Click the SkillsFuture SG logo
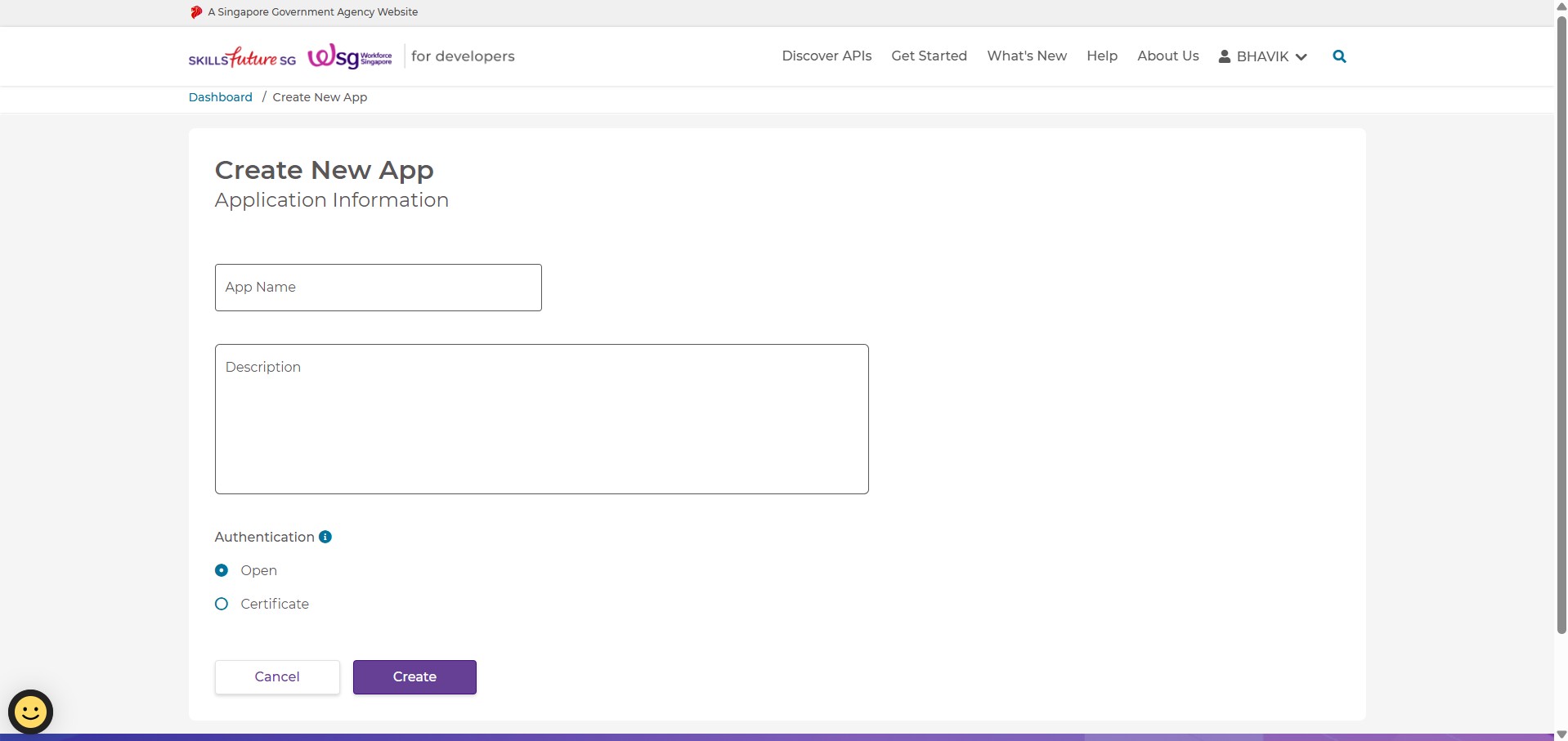Viewport: 1568px width, 741px height. pos(242,57)
